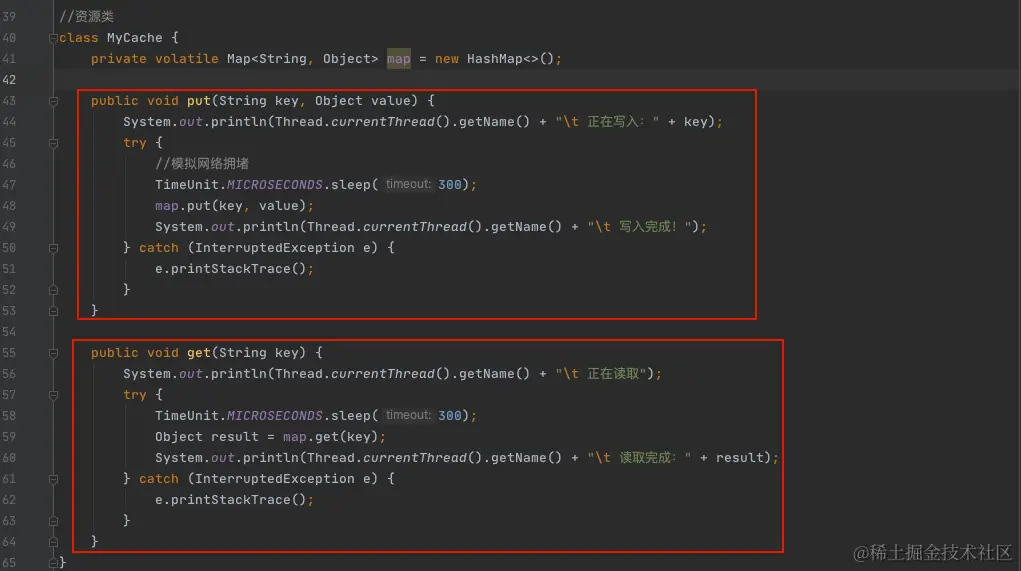Click the highlighted 'map' field on line 41
This screenshot has width=1021, height=571.
(x=399, y=59)
